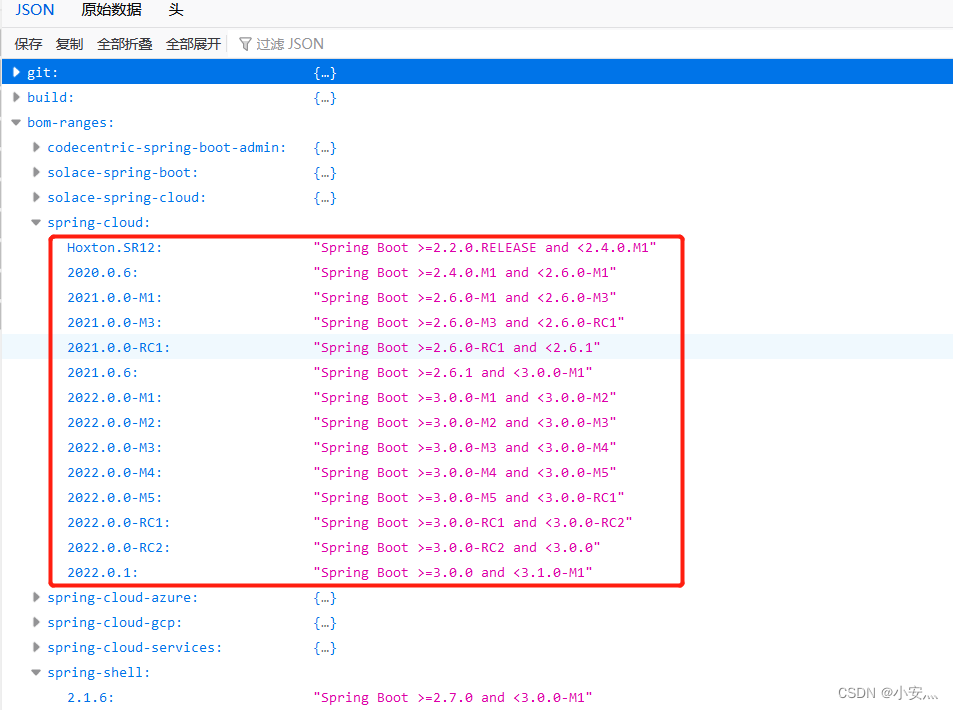This screenshot has width=953, height=710.
Task: Click the {…} value of spring-cloud-gcp
Action: coord(325,623)
